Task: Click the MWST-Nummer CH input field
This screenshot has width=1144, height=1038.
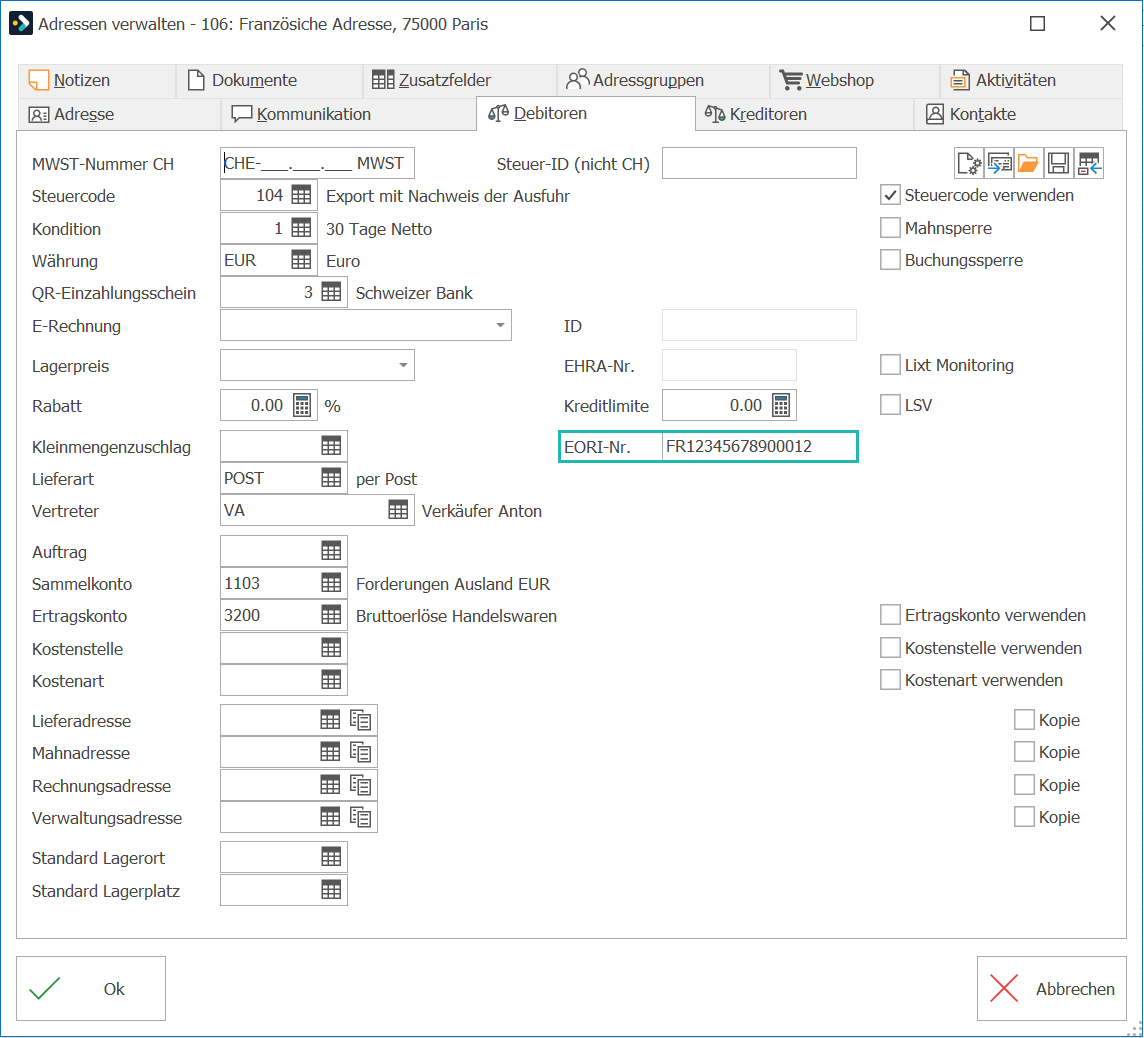Action: pos(317,163)
